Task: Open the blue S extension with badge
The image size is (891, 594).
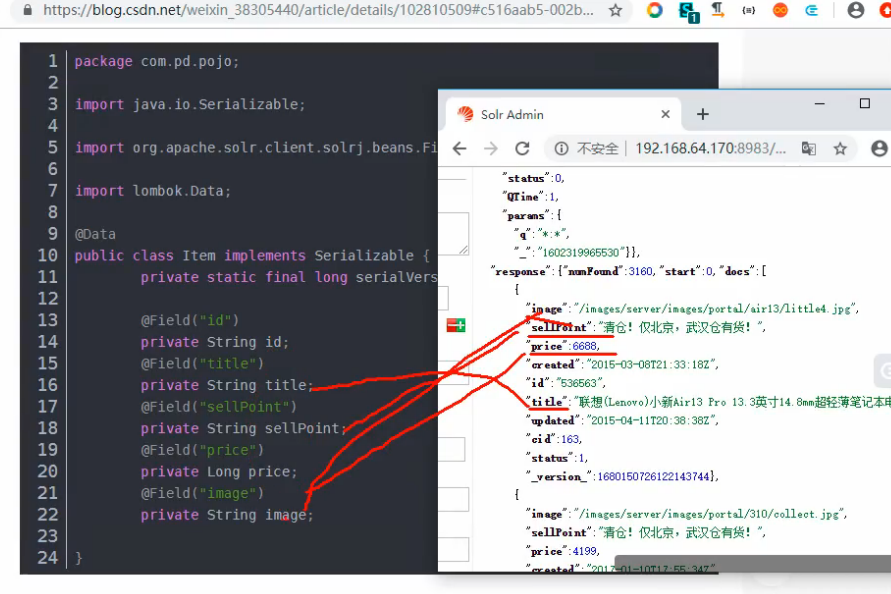Action: 689,11
